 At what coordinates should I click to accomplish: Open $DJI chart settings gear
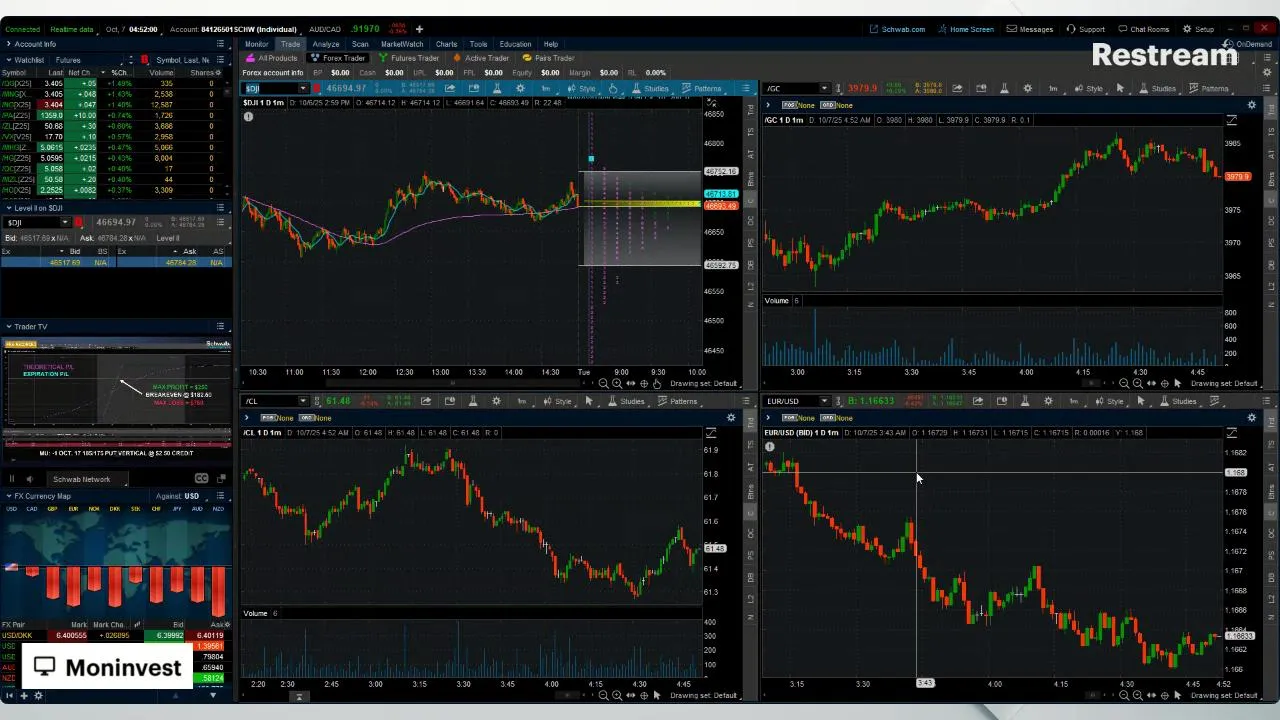(520, 88)
